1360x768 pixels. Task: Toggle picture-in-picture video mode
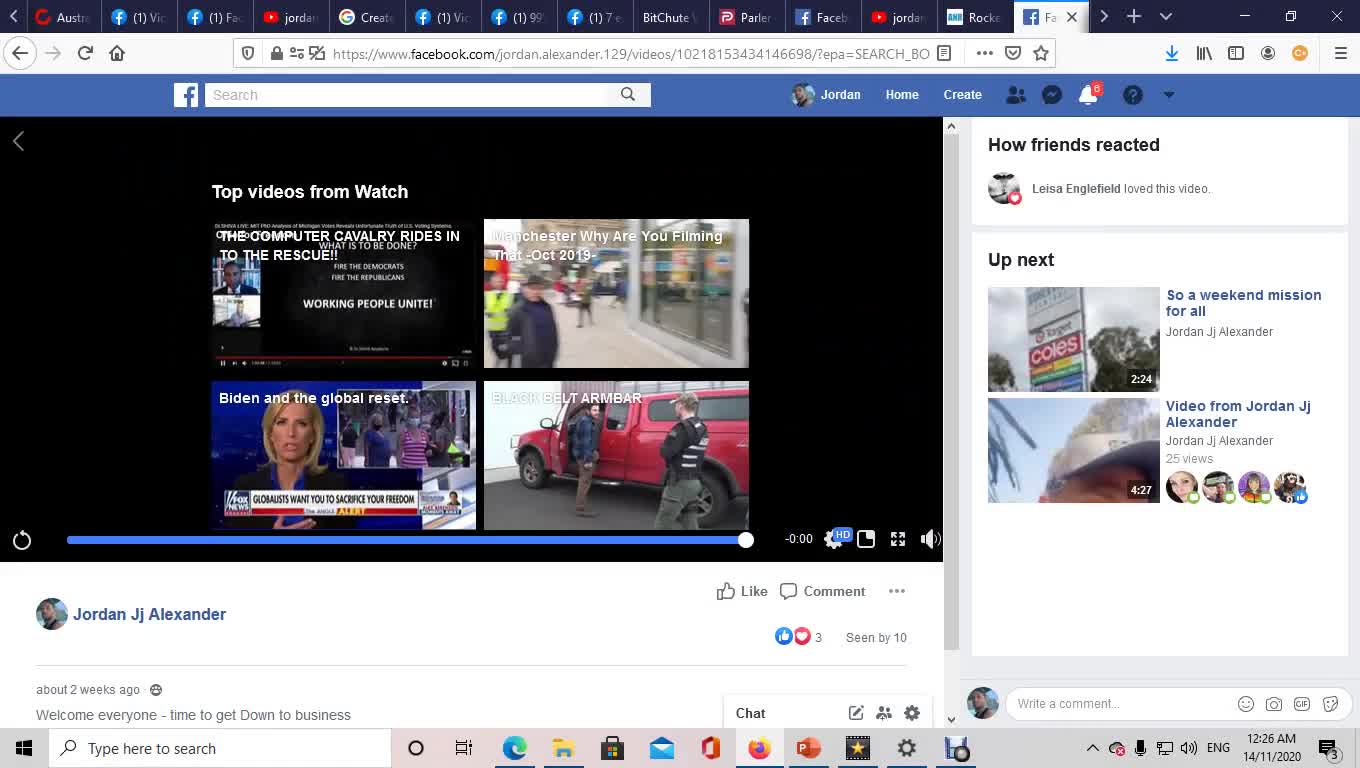866,539
